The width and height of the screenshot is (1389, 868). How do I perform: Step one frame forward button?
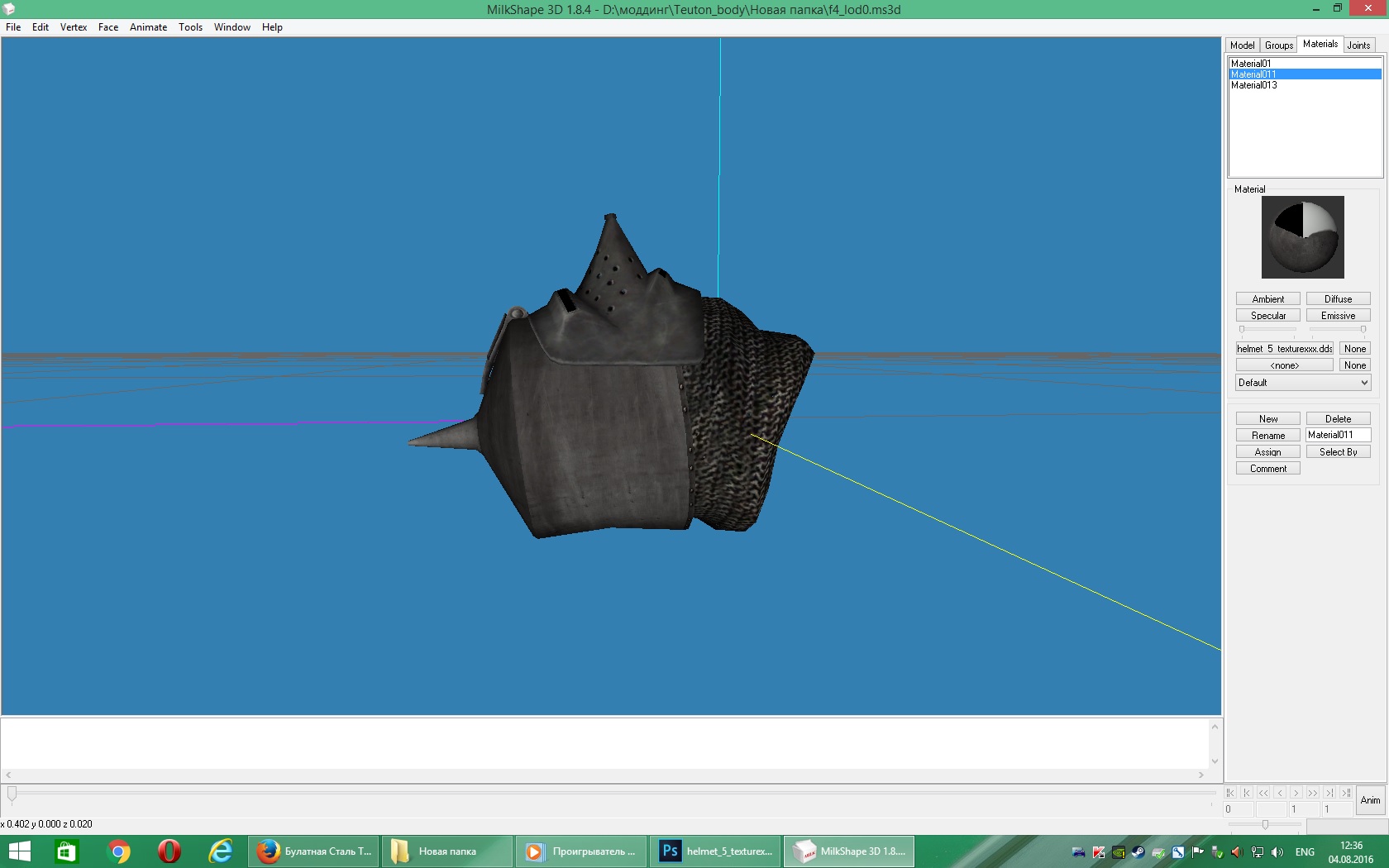point(1296,792)
